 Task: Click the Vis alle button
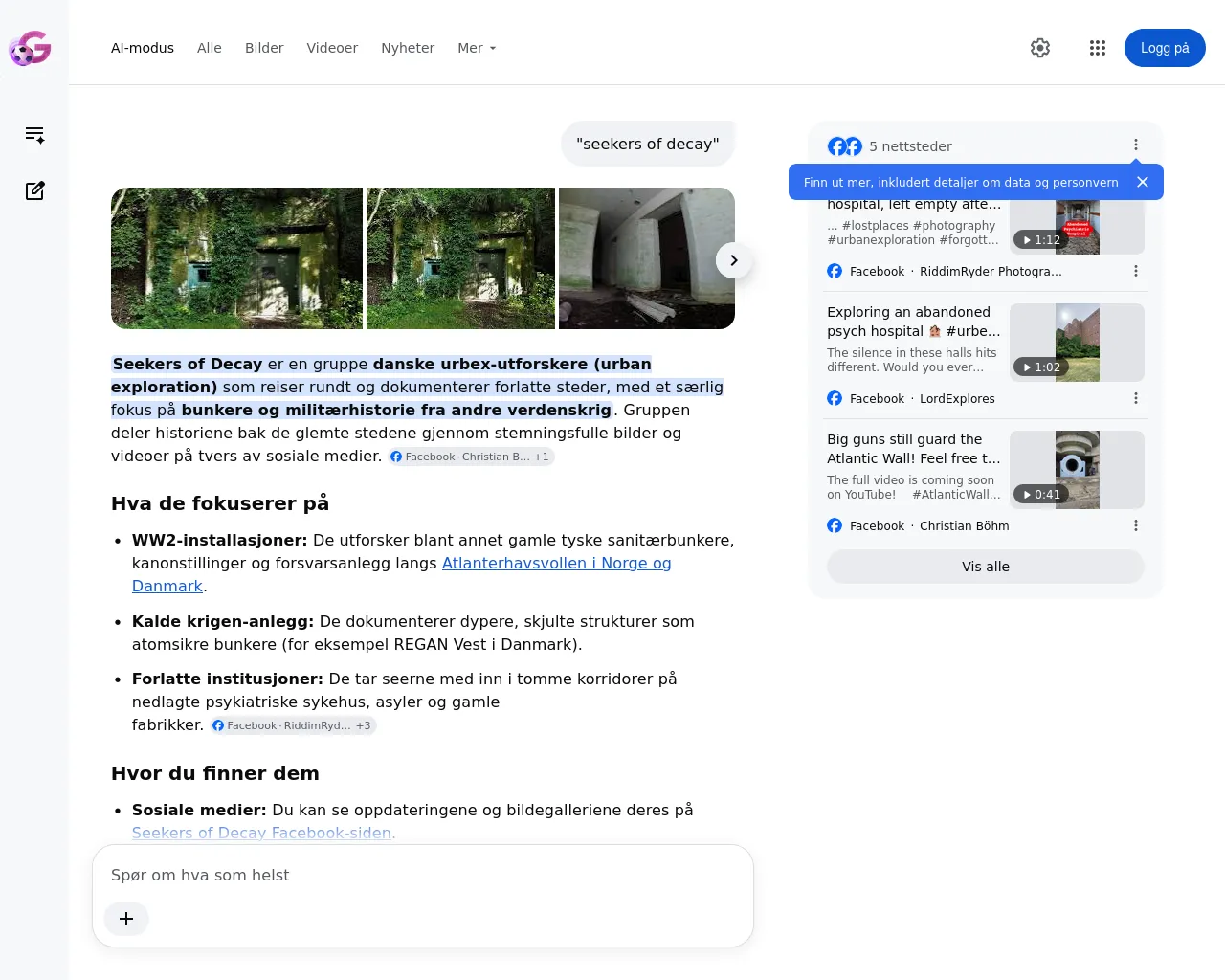click(986, 567)
